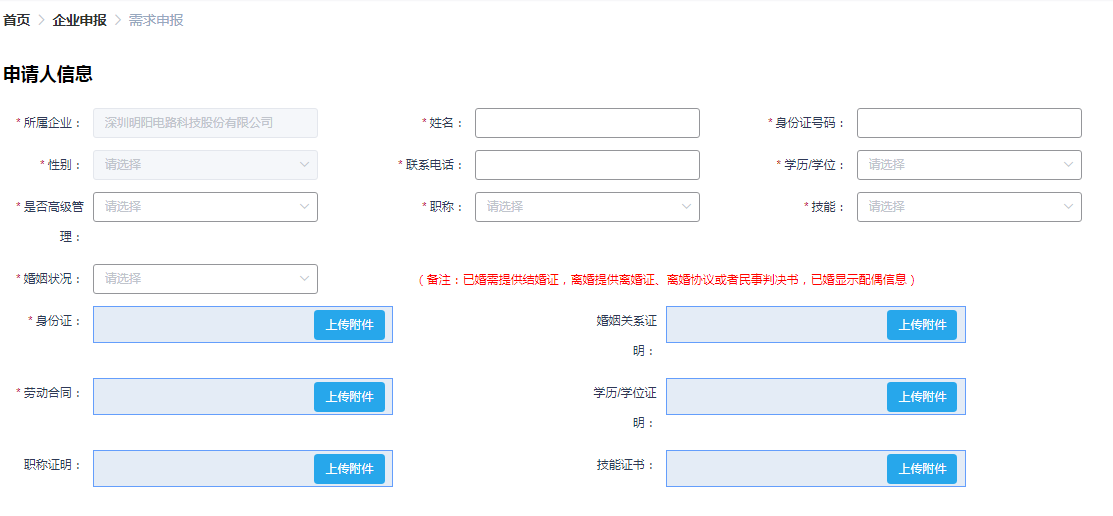
Task: Click the 所属企业 disabled field
Action: (x=205, y=123)
